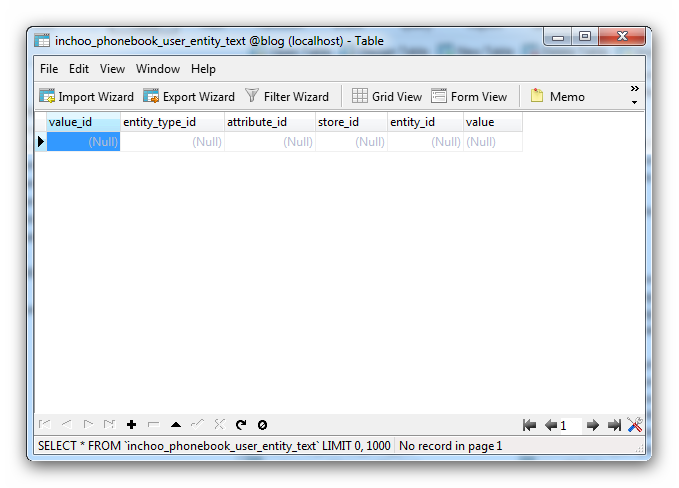Viewport: 679px width, 488px height.
Task: Click the refresh record icon
Action: 241,425
